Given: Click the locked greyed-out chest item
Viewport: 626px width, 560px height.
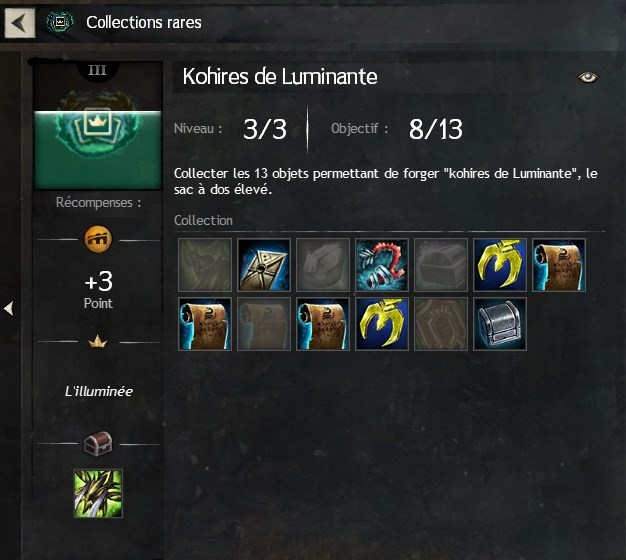Looking at the screenshot, I should [441, 265].
